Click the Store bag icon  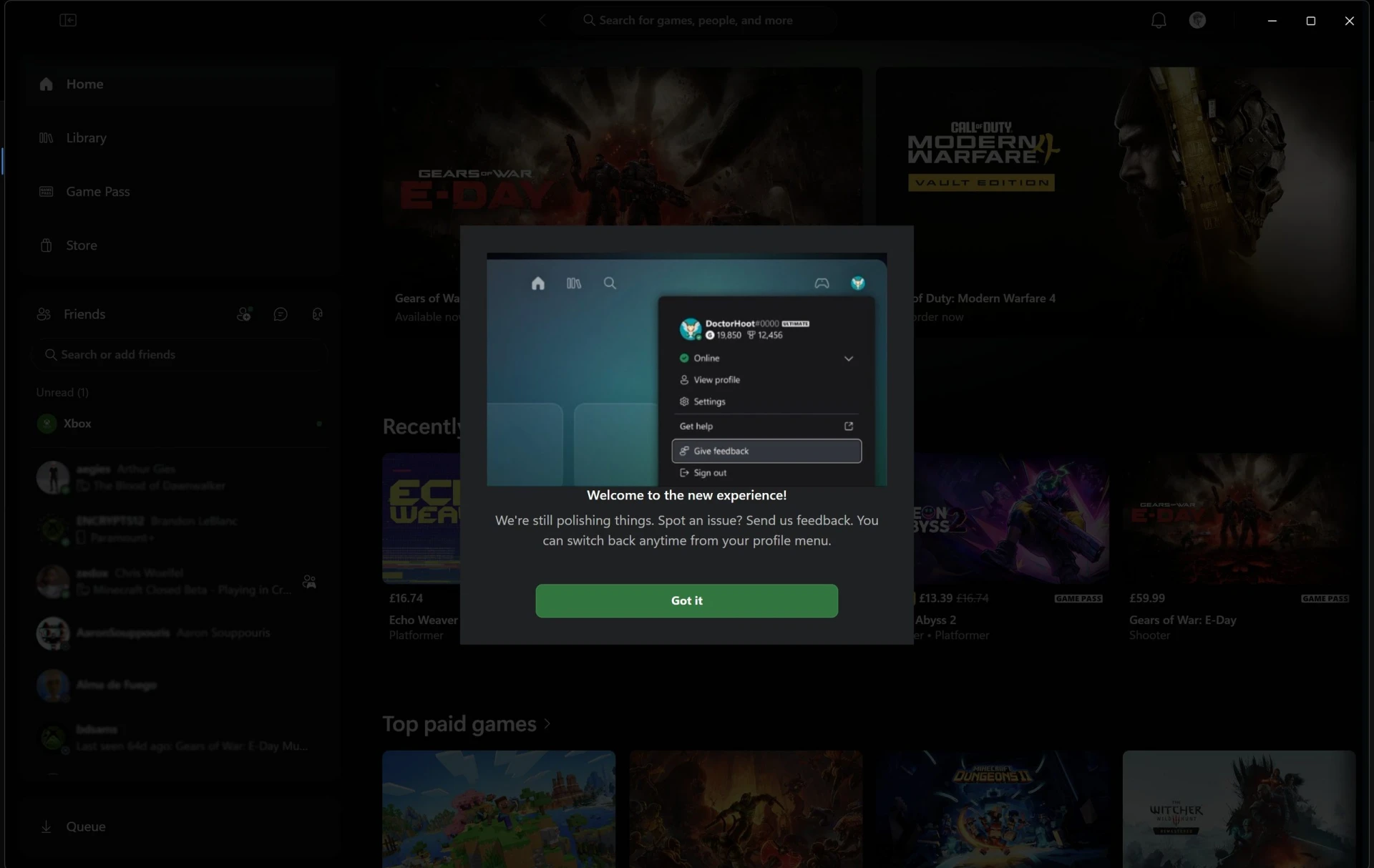(x=47, y=245)
